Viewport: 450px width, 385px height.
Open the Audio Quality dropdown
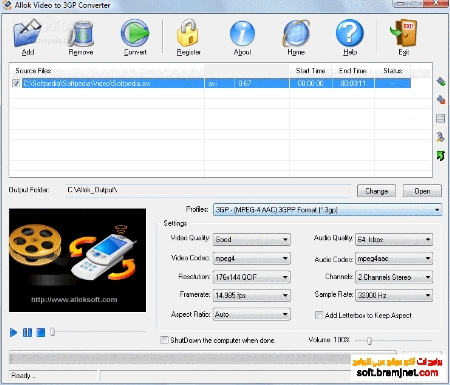394,239
